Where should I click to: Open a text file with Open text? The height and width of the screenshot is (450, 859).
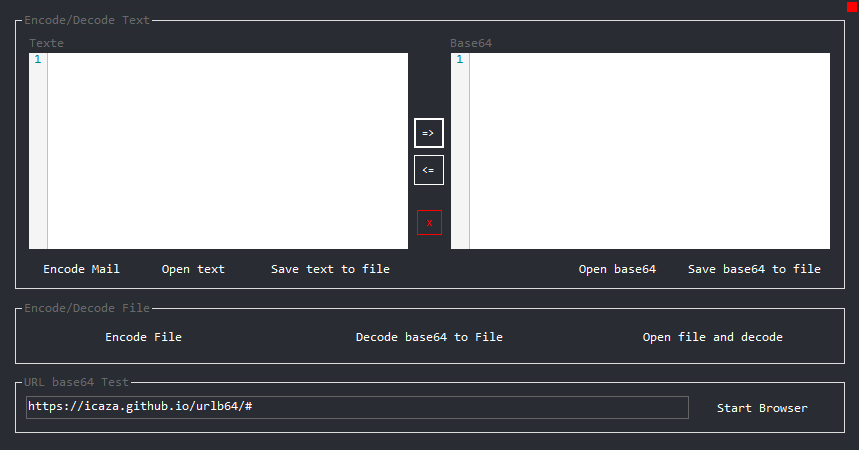(x=193, y=269)
